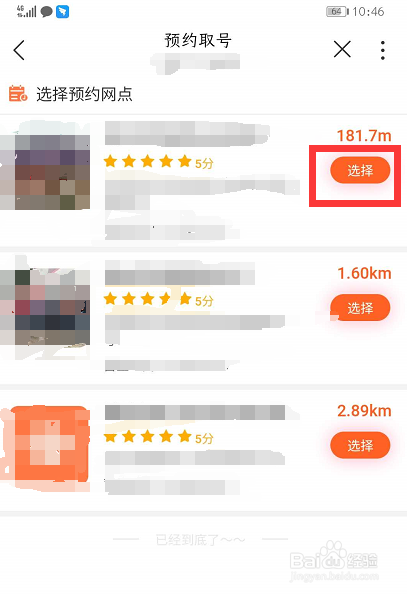Tap the 预约取号 page title

[198, 41]
